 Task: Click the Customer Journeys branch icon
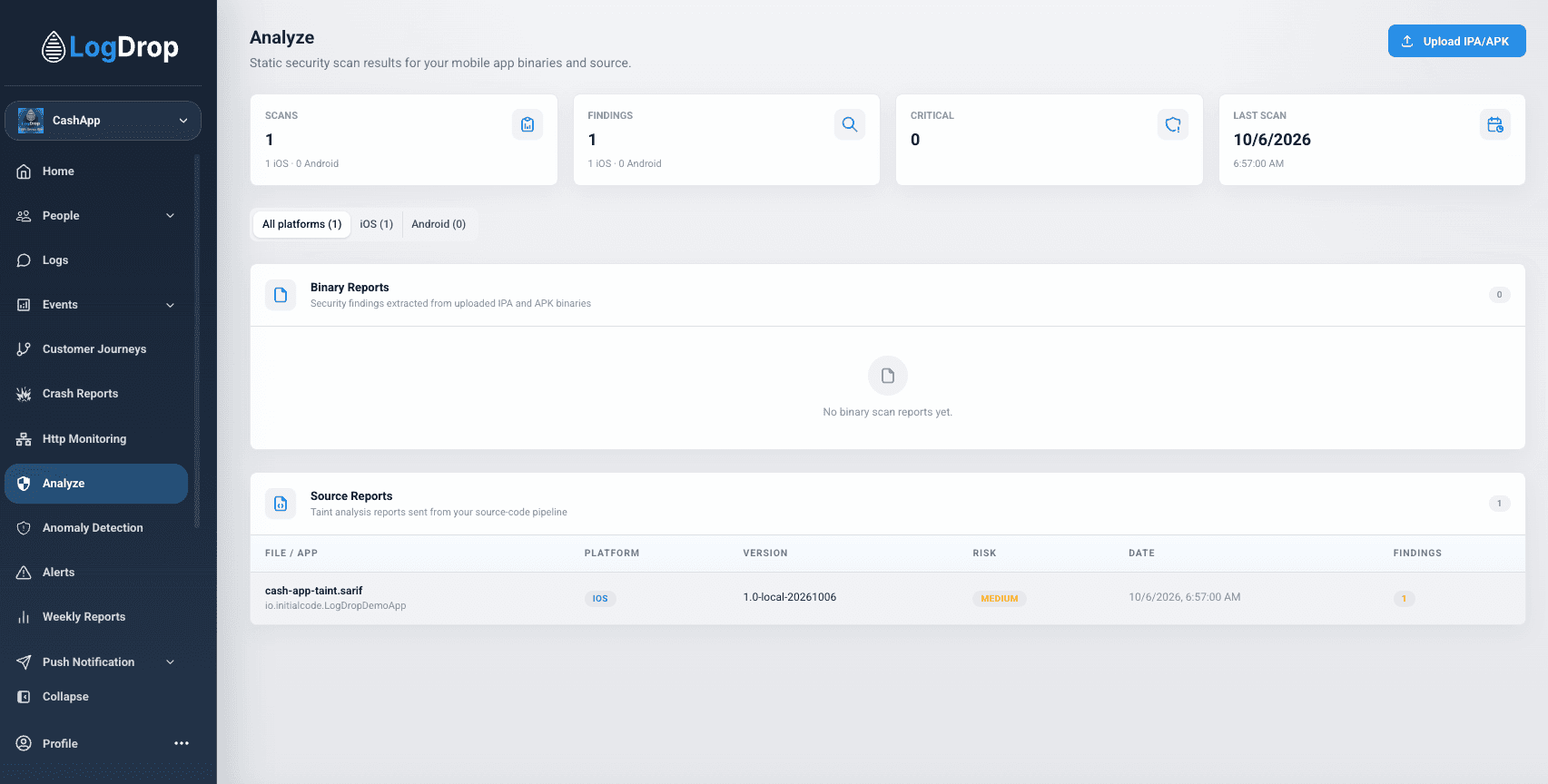[24, 349]
